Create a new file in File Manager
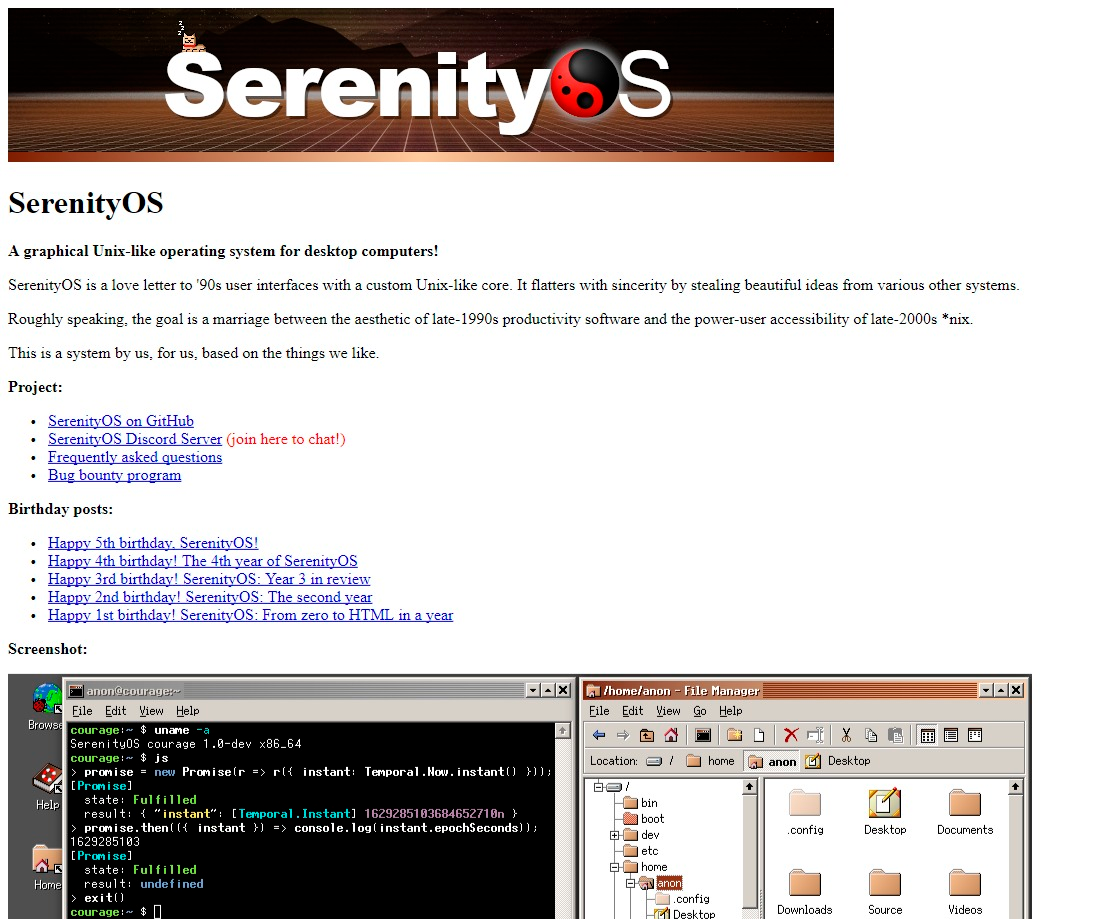Screen dimensions: 1100x919 click(x=759, y=735)
